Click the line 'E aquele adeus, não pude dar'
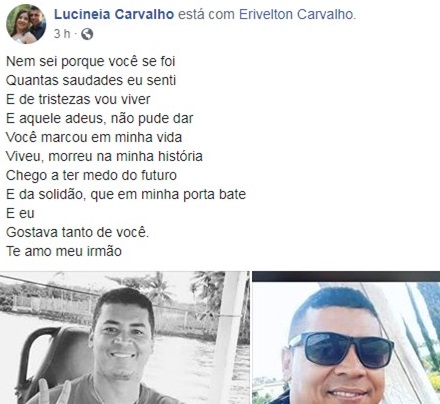The width and height of the screenshot is (440, 404). click(x=99, y=118)
